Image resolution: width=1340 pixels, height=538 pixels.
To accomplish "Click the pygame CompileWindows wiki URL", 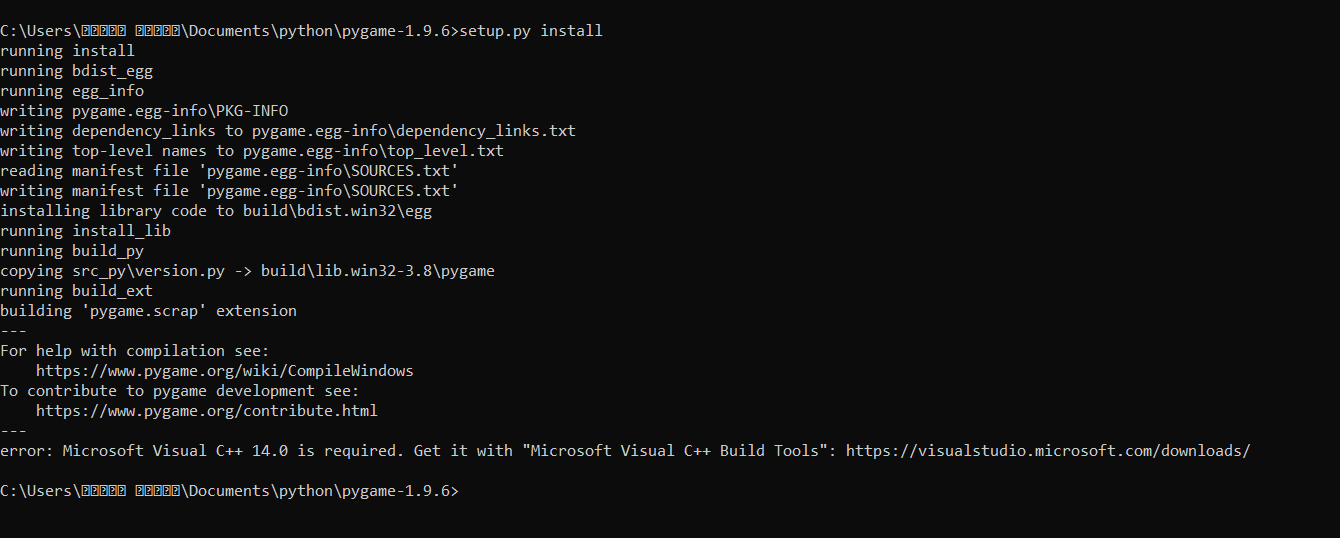I will pyautogui.click(x=225, y=371).
